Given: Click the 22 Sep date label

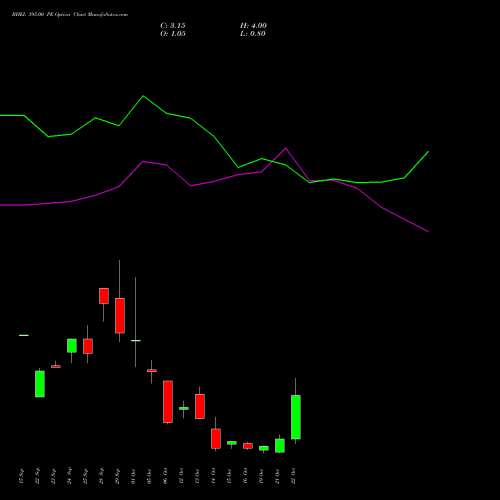Looking at the screenshot, I should pos(37,476).
